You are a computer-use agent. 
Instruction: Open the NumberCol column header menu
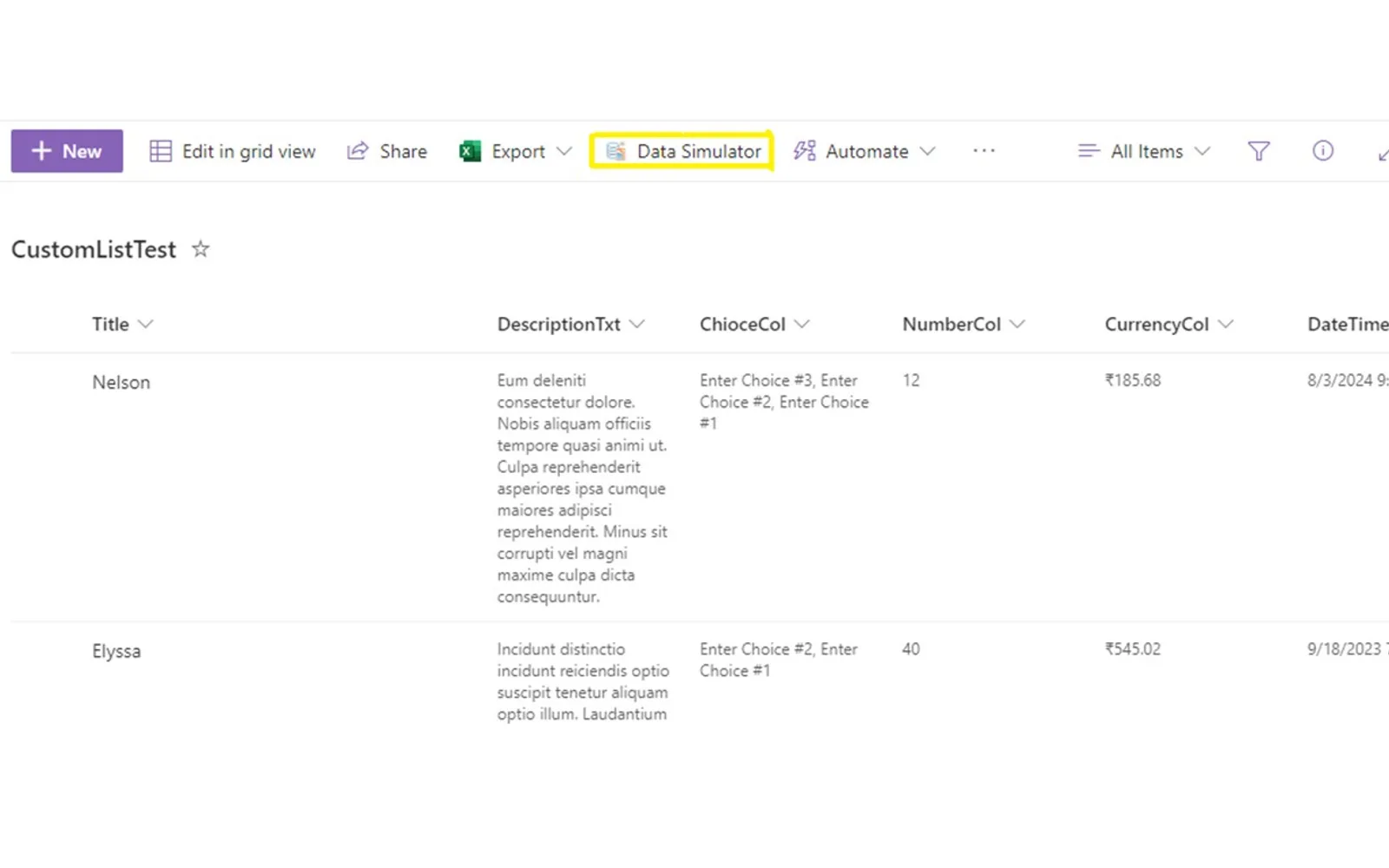(x=964, y=324)
